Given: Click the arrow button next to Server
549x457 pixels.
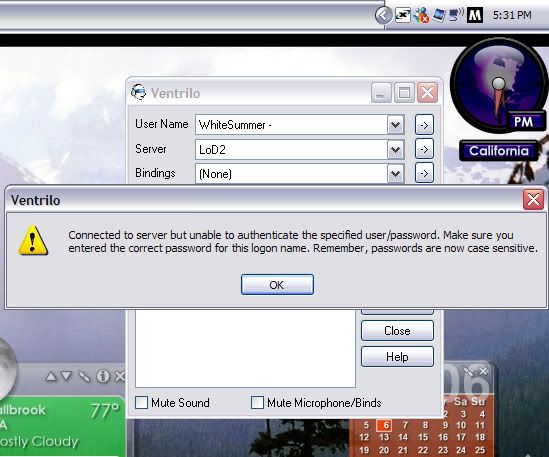Looking at the screenshot, I should [424, 150].
